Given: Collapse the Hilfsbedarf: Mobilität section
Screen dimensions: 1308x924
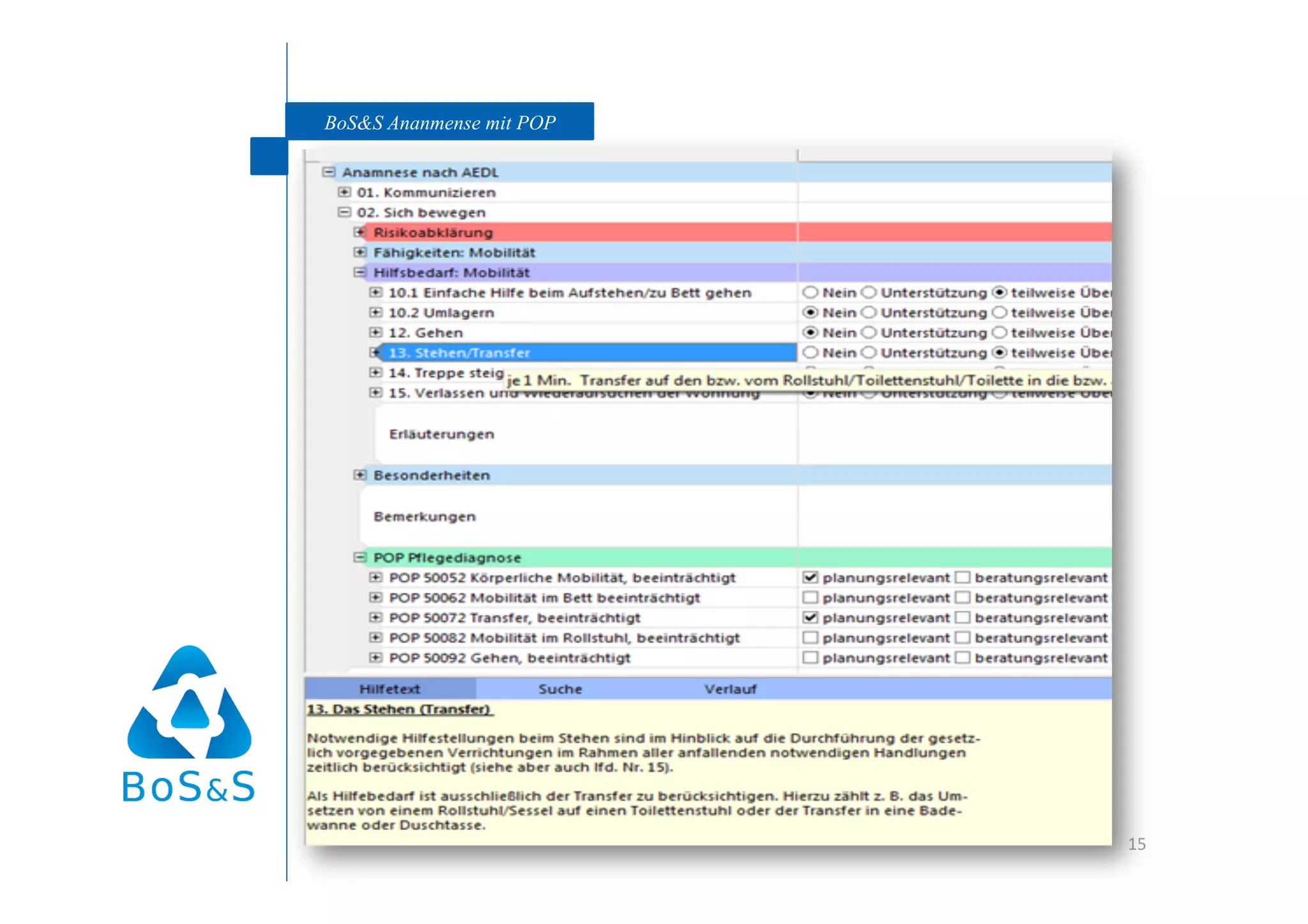Looking at the screenshot, I should pyautogui.click(x=360, y=272).
